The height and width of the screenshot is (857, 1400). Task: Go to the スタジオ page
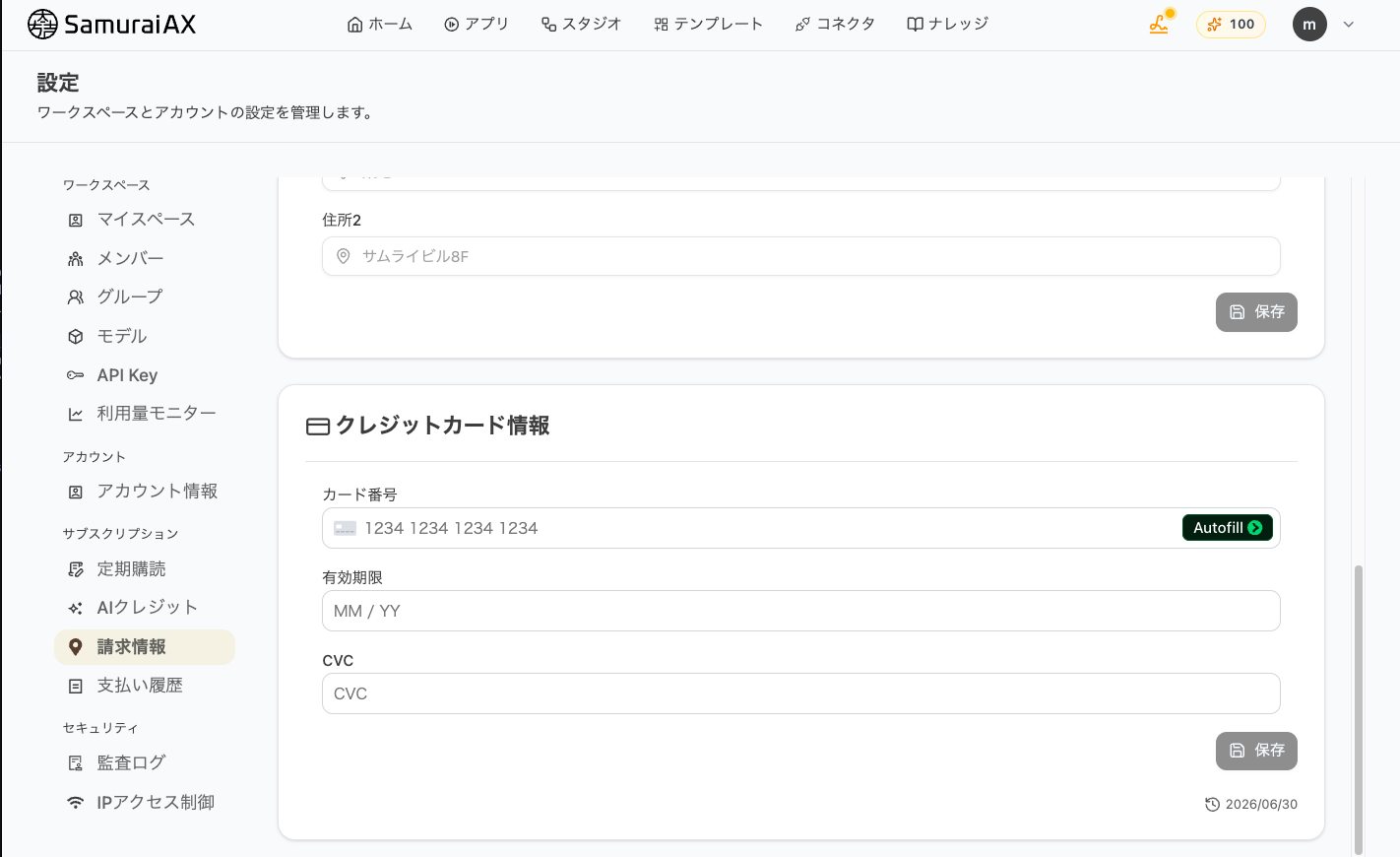[x=581, y=25]
